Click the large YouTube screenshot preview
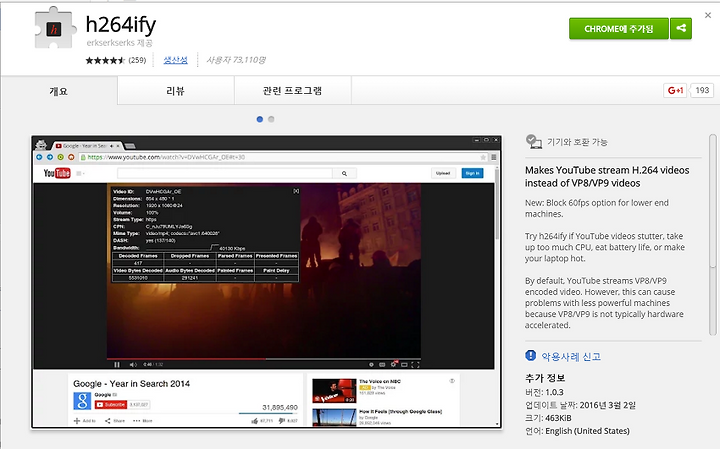Viewport: 720px width, 449px height. click(266, 282)
